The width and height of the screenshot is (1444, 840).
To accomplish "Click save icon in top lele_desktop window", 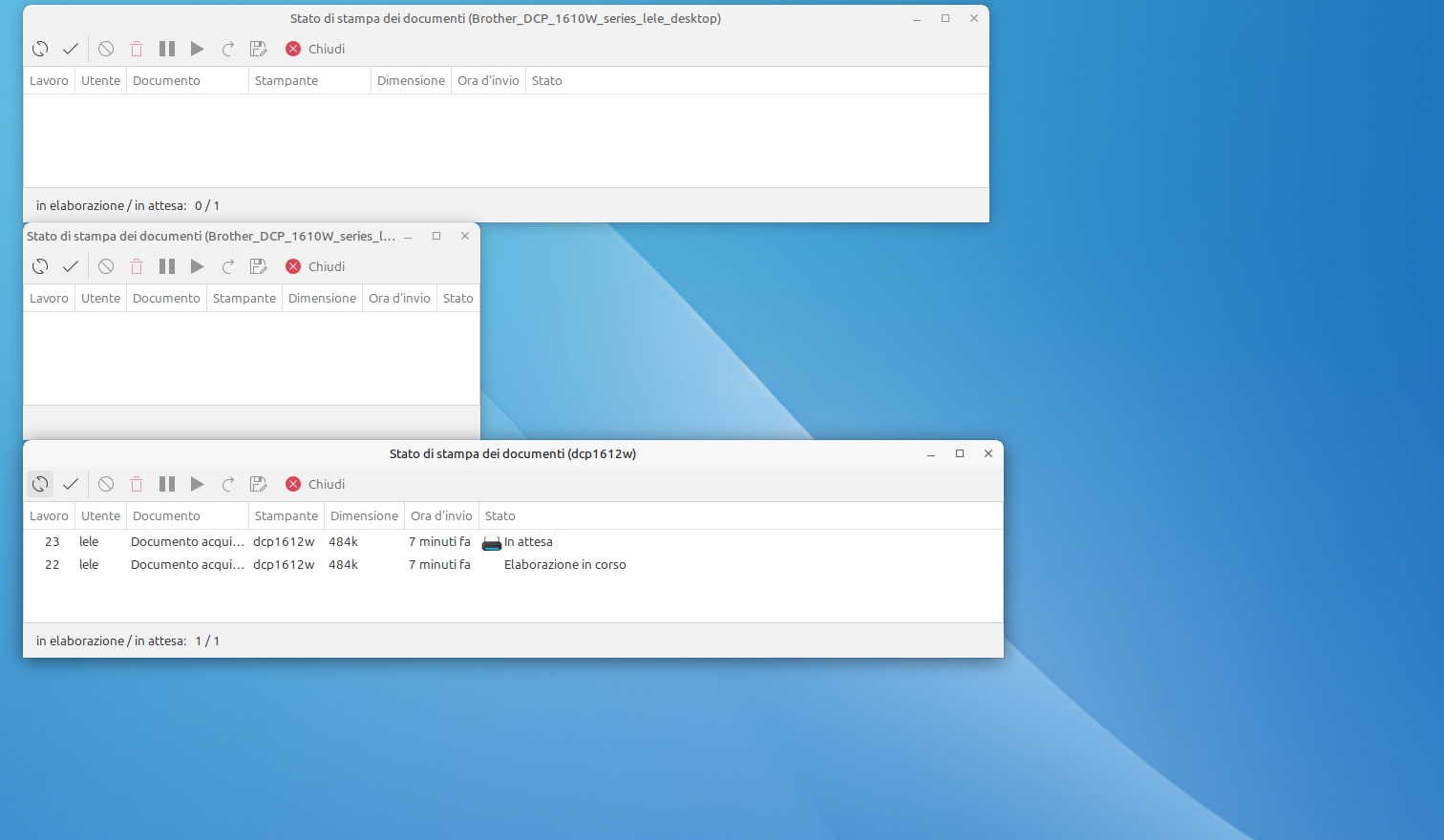I will pos(259,49).
